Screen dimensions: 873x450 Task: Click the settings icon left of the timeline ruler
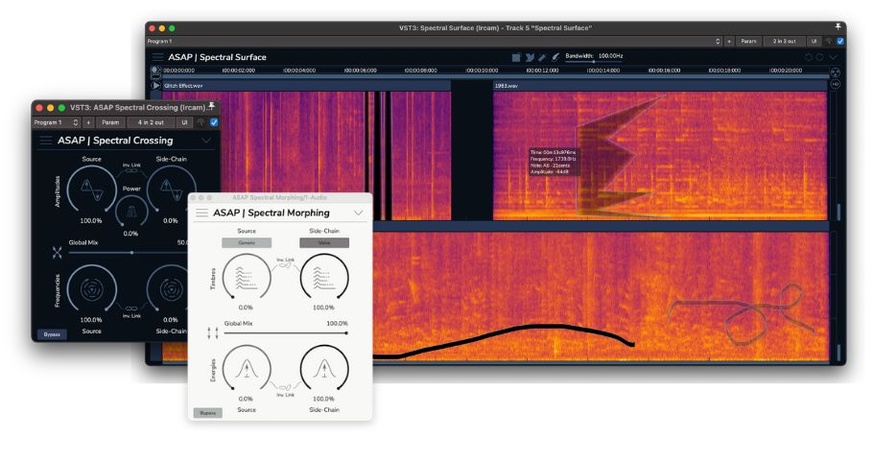(155, 70)
